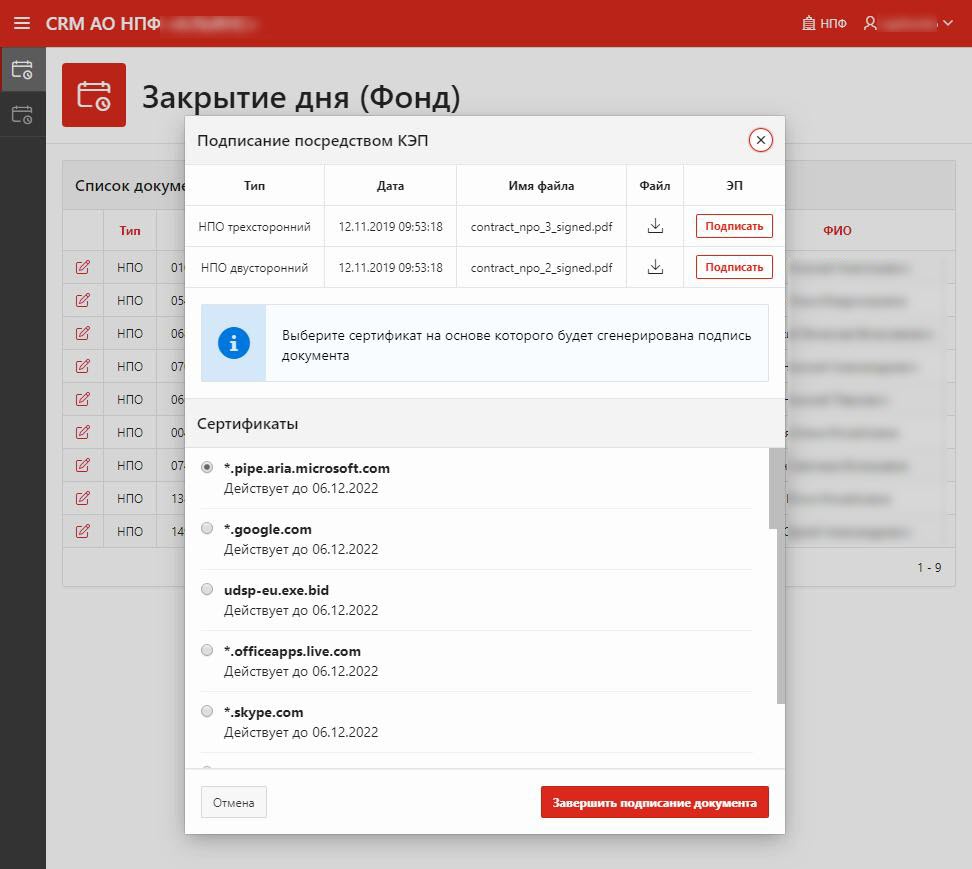This screenshot has height=869, width=972.
Task: Select the *.google.com certificate radio
Action: (x=207, y=528)
